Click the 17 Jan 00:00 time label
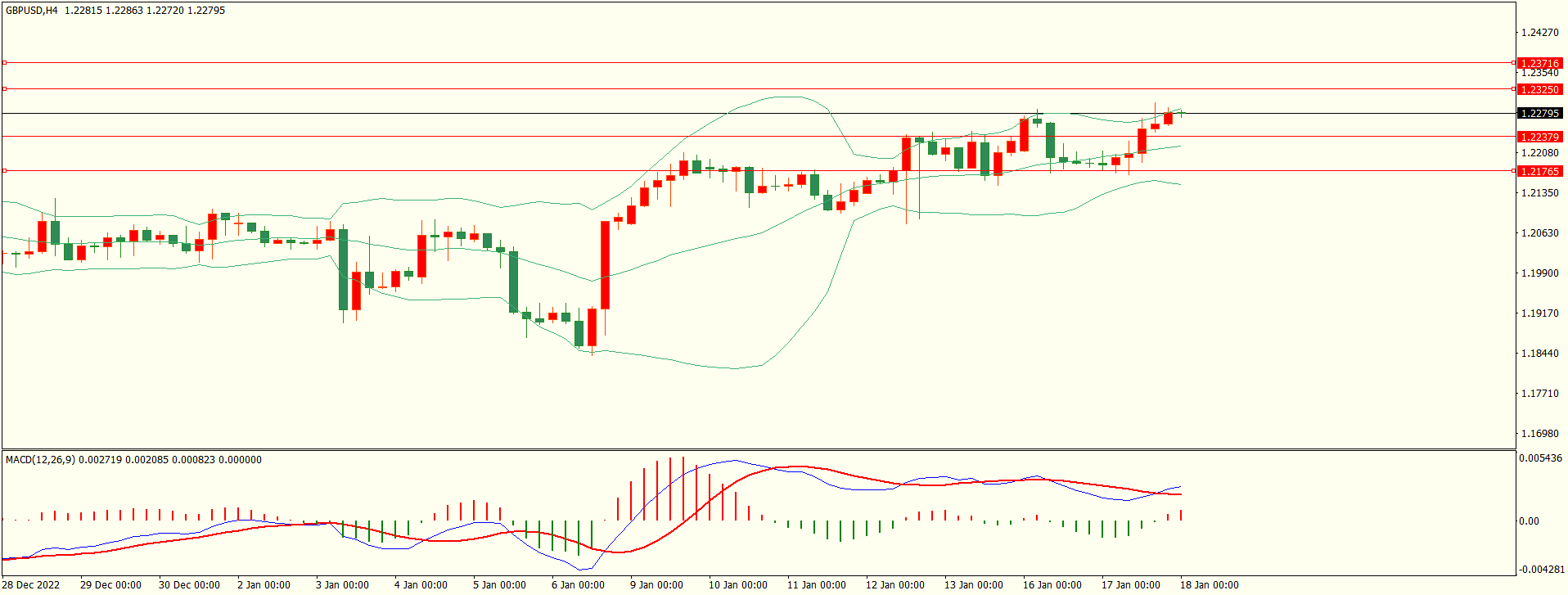 [1131, 585]
